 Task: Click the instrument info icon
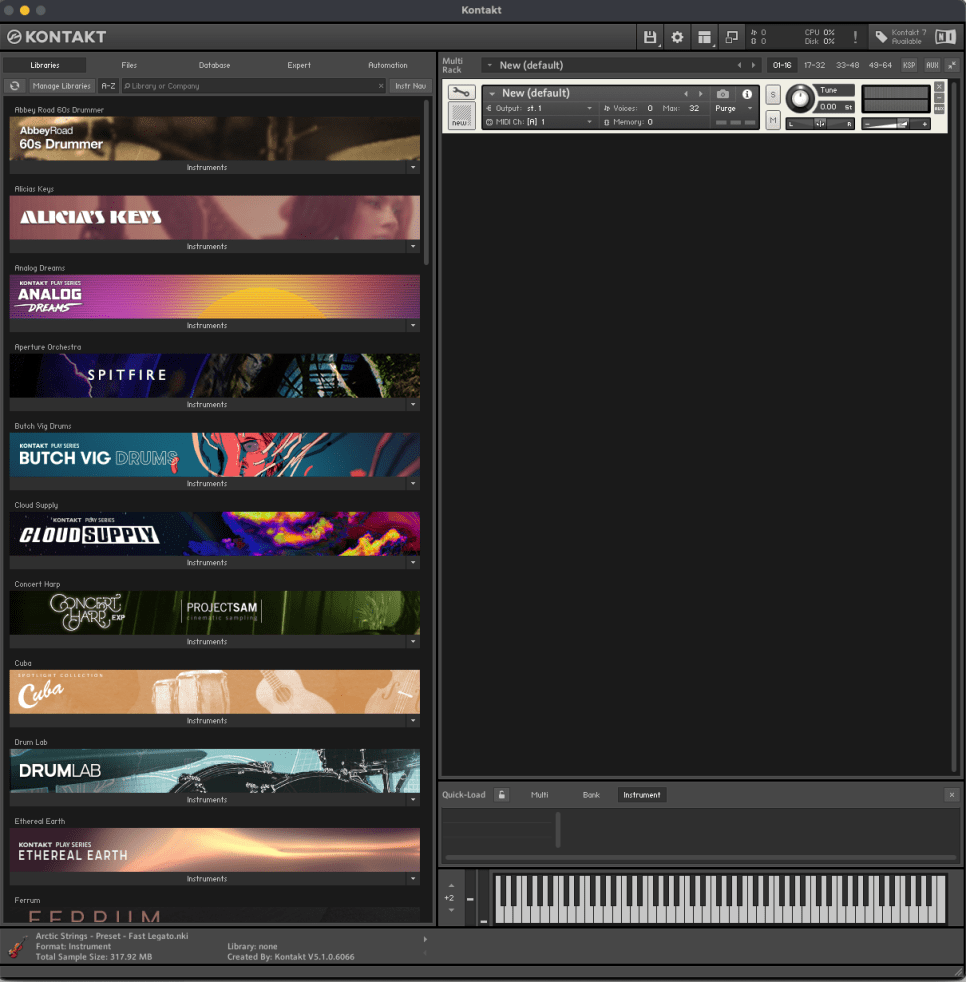click(746, 94)
